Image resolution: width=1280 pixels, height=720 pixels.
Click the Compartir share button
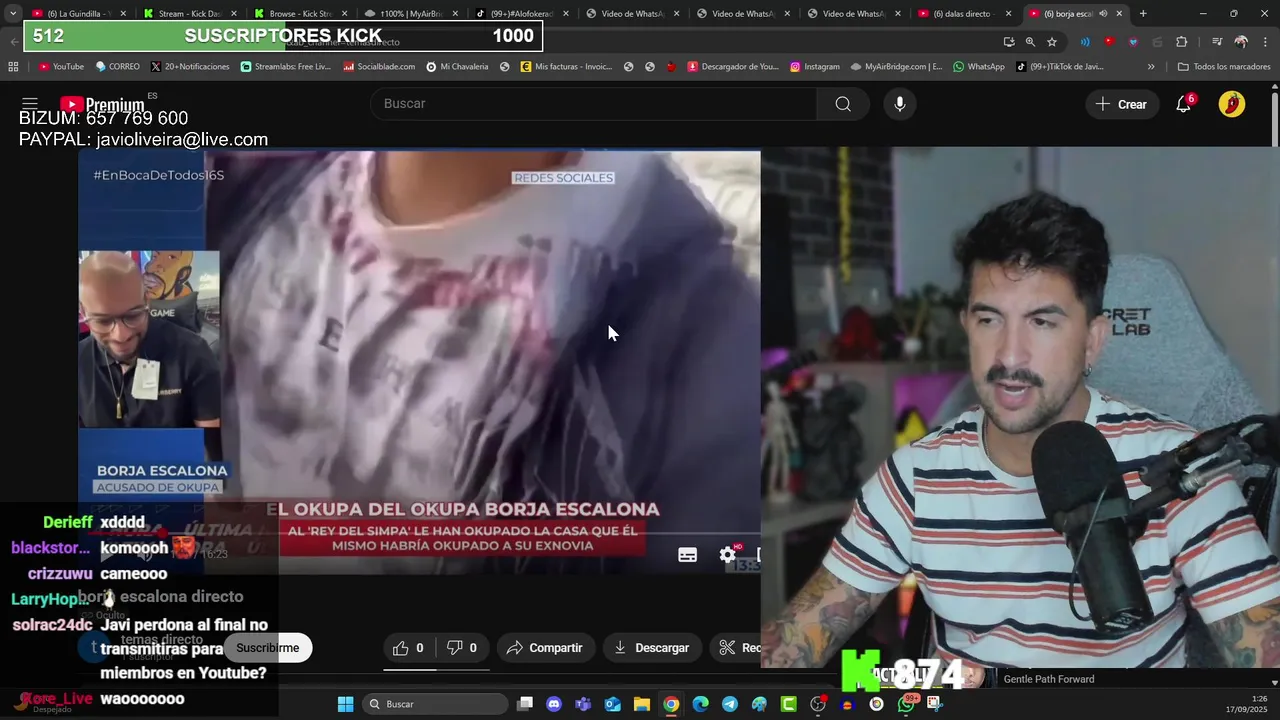(545, 648)
